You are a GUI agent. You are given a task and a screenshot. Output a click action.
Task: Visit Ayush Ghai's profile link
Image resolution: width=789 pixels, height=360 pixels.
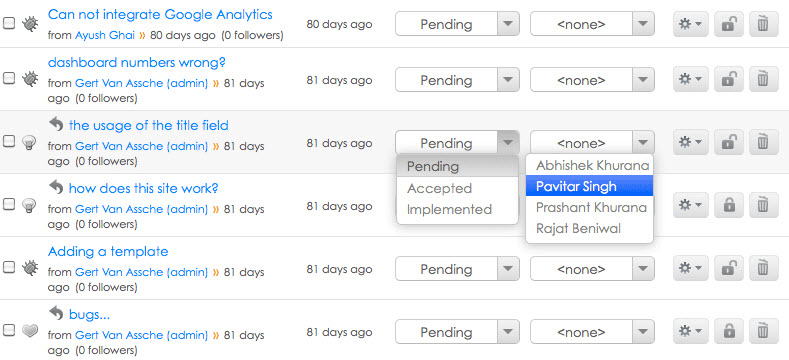(x=105, y=36)
